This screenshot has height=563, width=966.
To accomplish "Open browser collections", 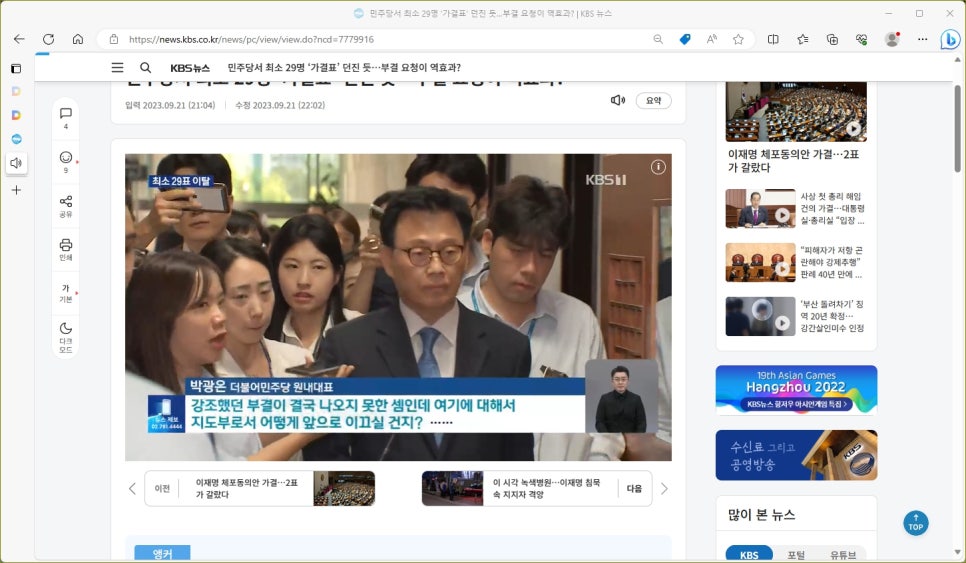I will point(832,39).
